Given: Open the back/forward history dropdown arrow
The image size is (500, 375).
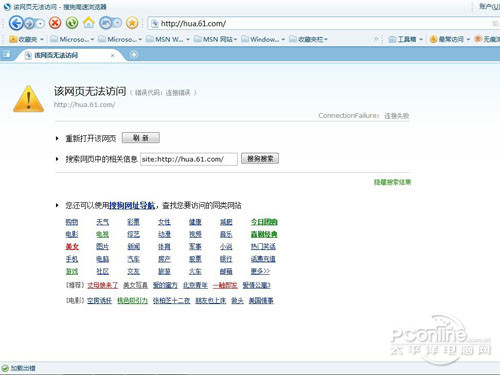Looking at the screenshot, I should pyautogui.click(x=40, y=23).
